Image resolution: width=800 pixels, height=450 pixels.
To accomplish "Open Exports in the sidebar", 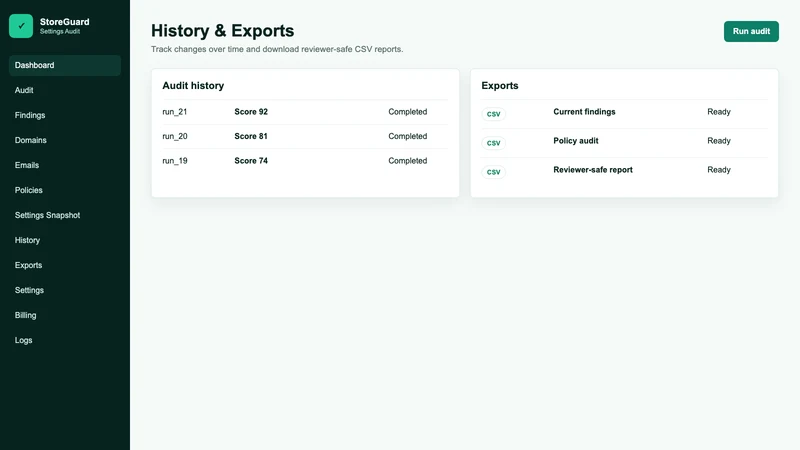I will coord(65,265).
